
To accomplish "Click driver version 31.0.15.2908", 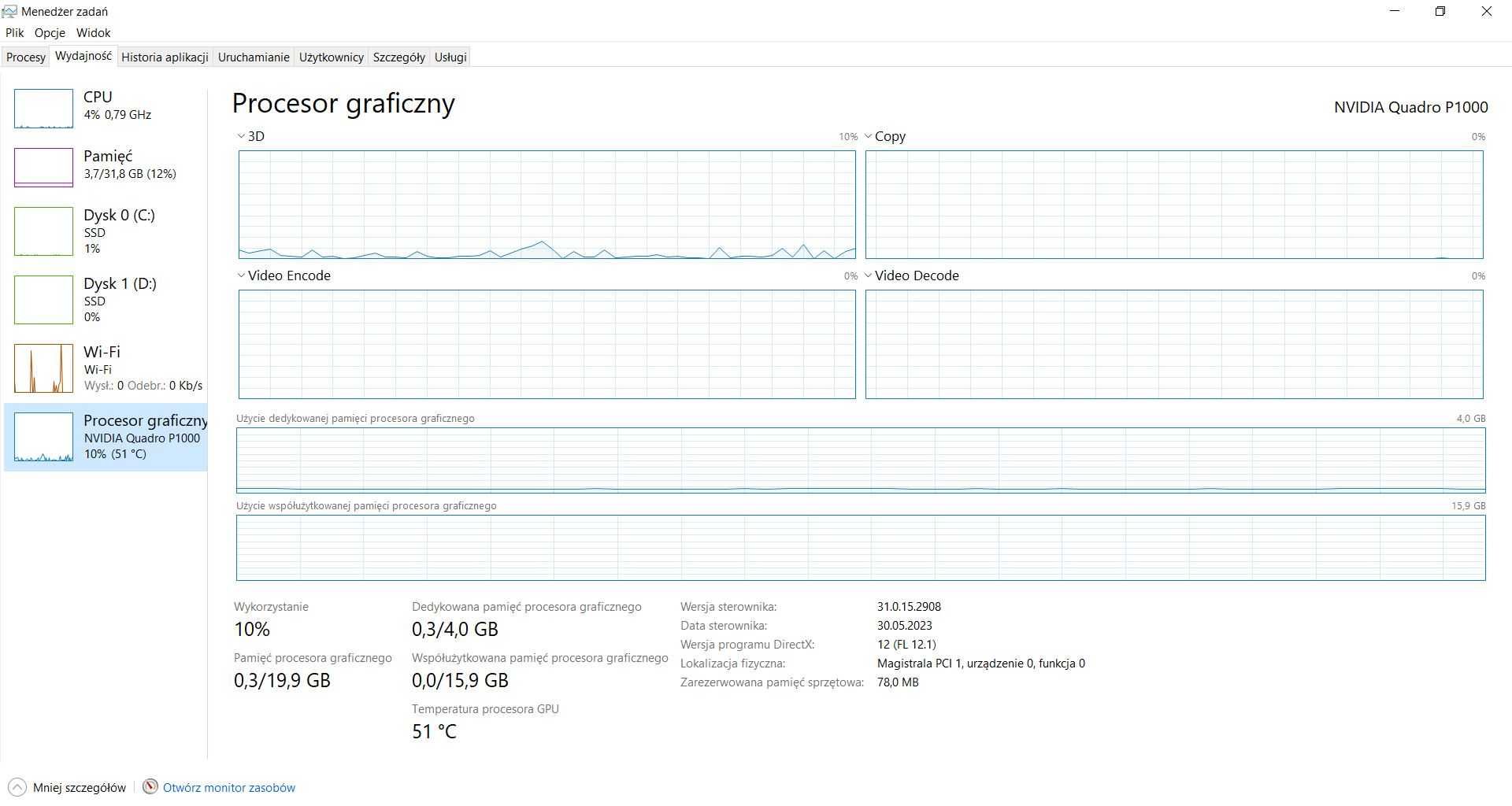I will (x=909, y=607).
